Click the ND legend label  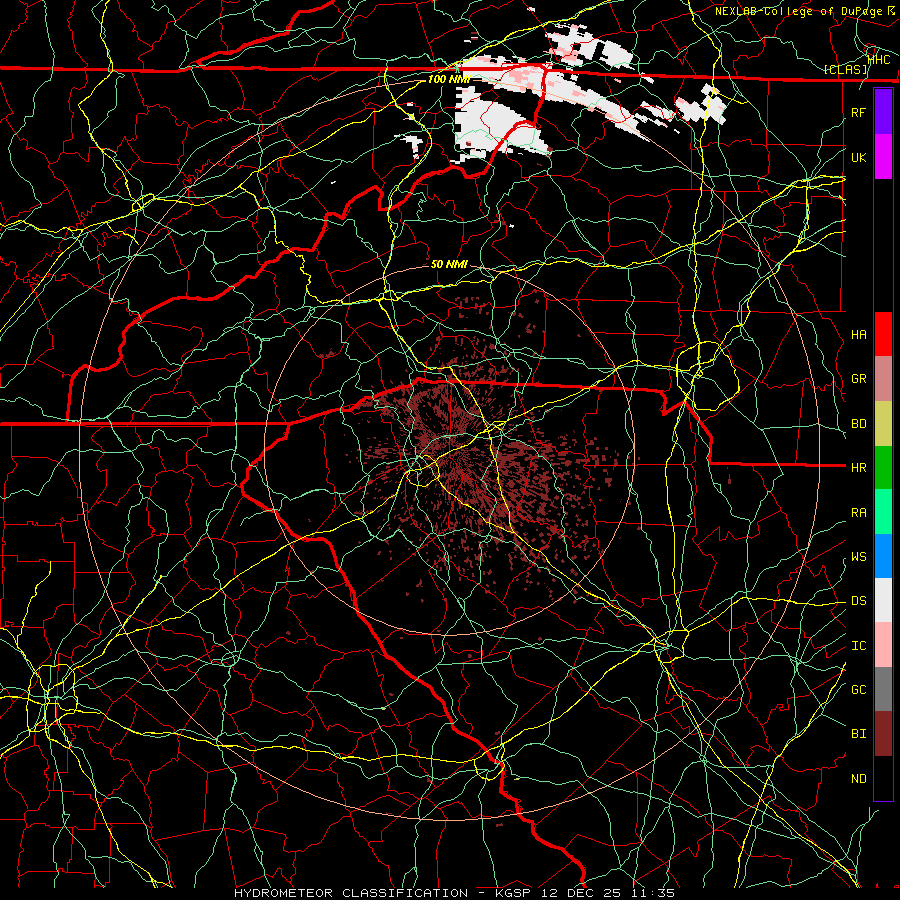click(858, 779)
